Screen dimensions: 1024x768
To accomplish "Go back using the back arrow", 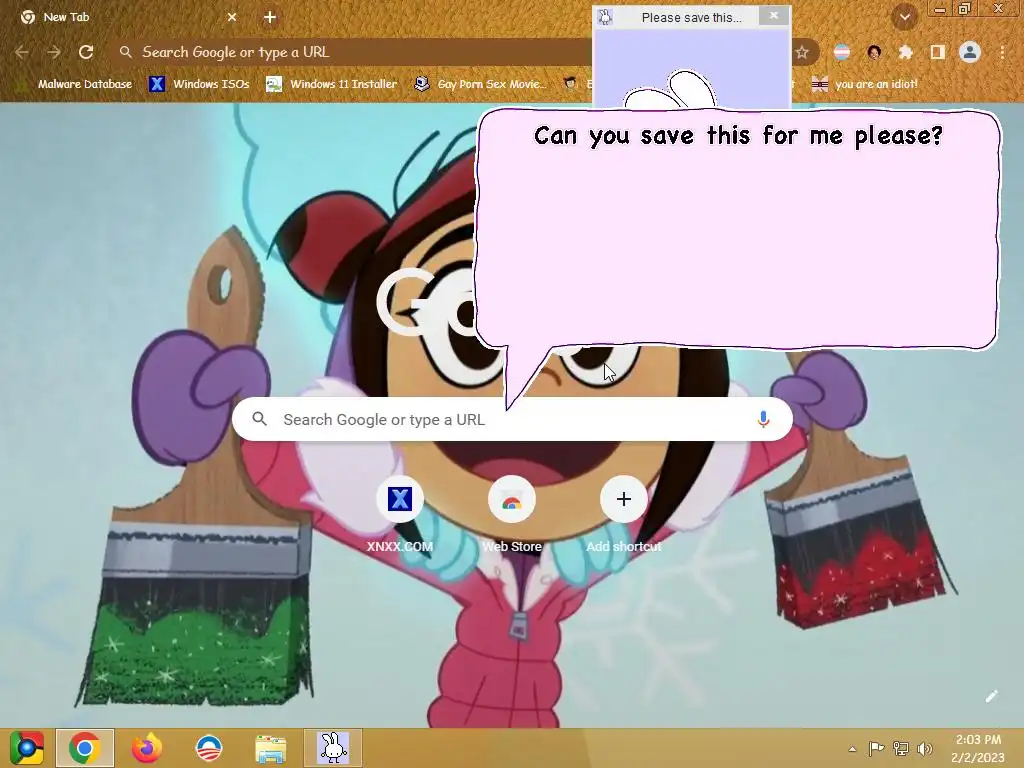I will pyautogui.click(x=22, y=52).
